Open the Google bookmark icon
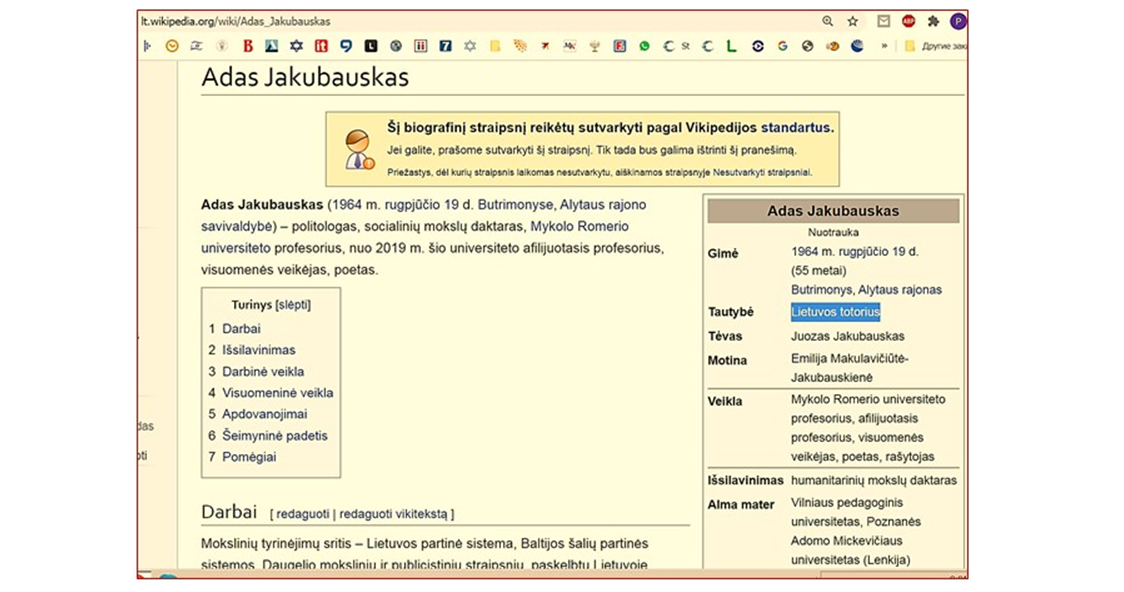 point(782,46)
